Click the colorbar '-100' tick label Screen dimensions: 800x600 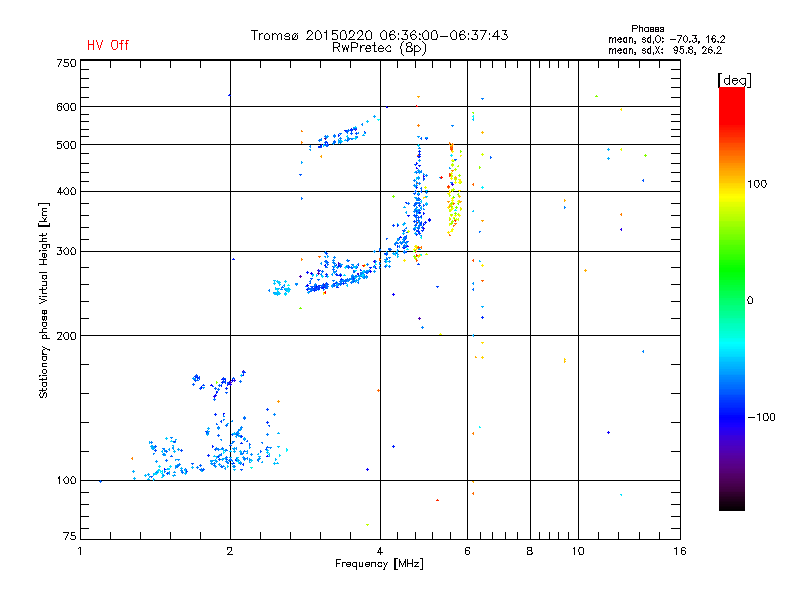click(x=761, y=417)
